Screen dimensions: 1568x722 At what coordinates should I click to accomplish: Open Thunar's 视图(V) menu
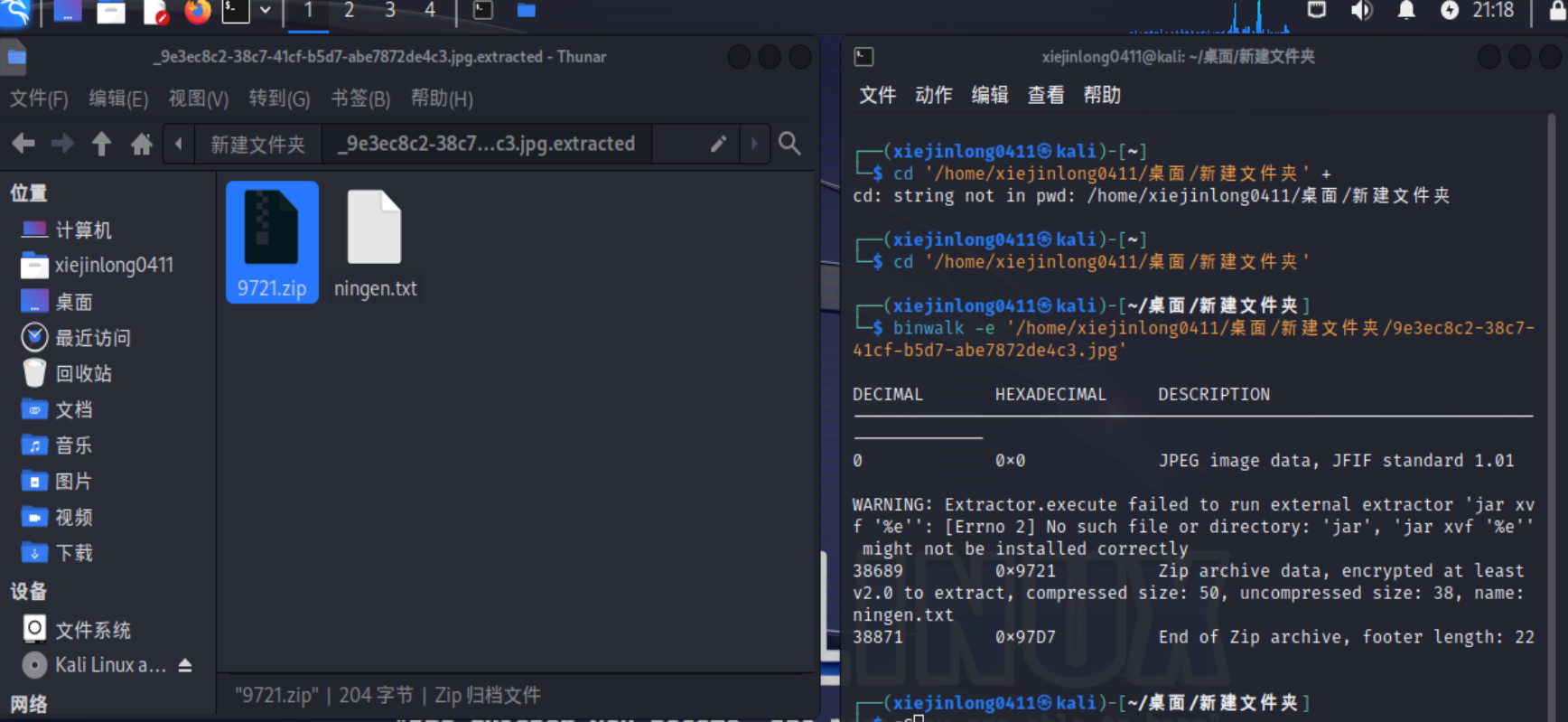coord(199,98)
